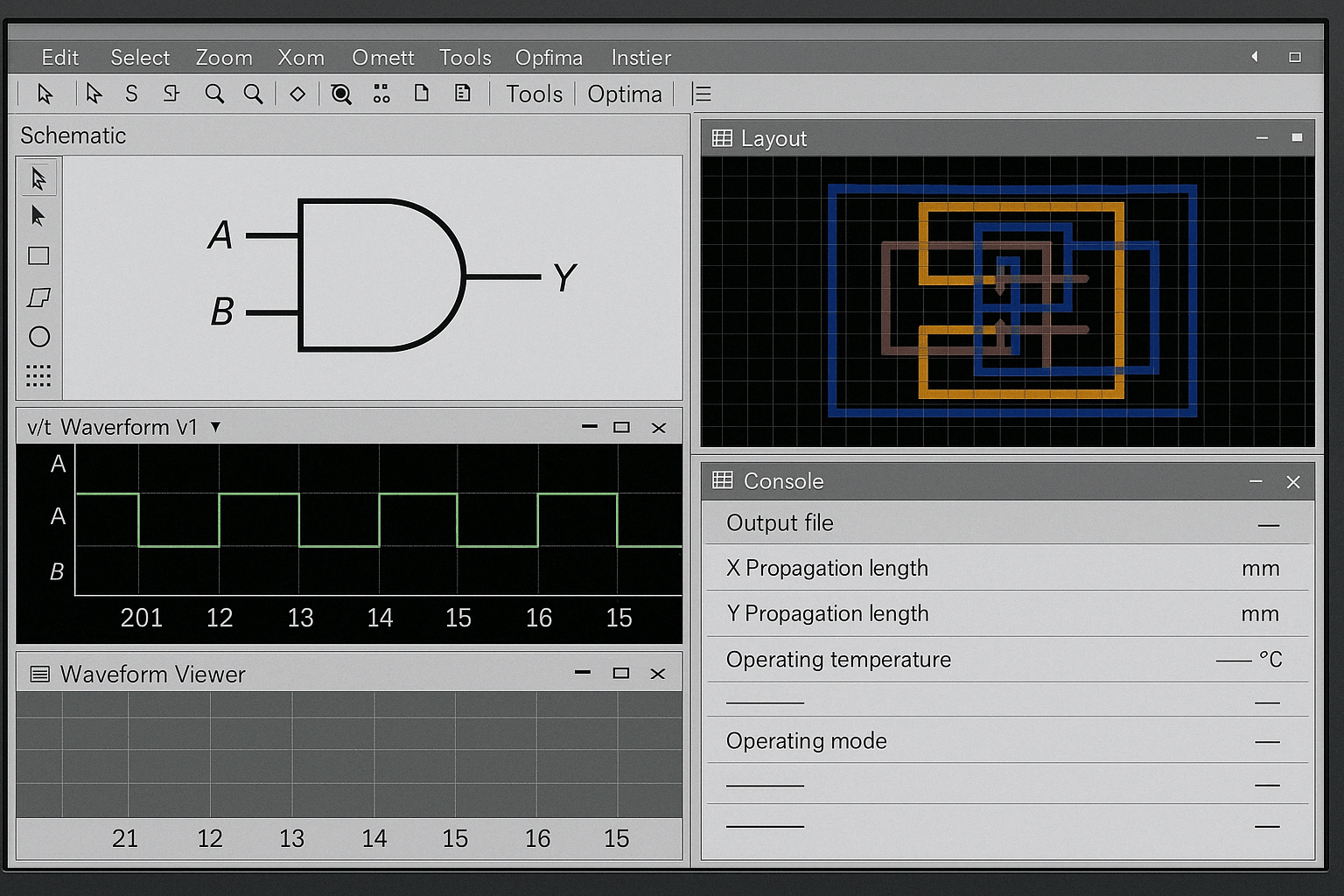The image size is (1344, 896).
Task: Click the four-dots icon in the toolbar
Action: 381,94
